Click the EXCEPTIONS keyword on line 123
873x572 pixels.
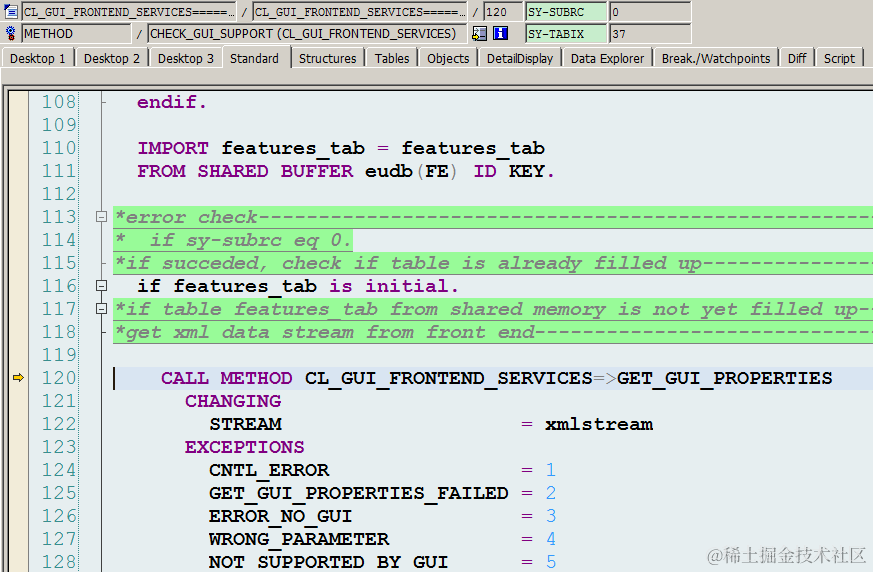pyautogui.click(x=244, y=447)
